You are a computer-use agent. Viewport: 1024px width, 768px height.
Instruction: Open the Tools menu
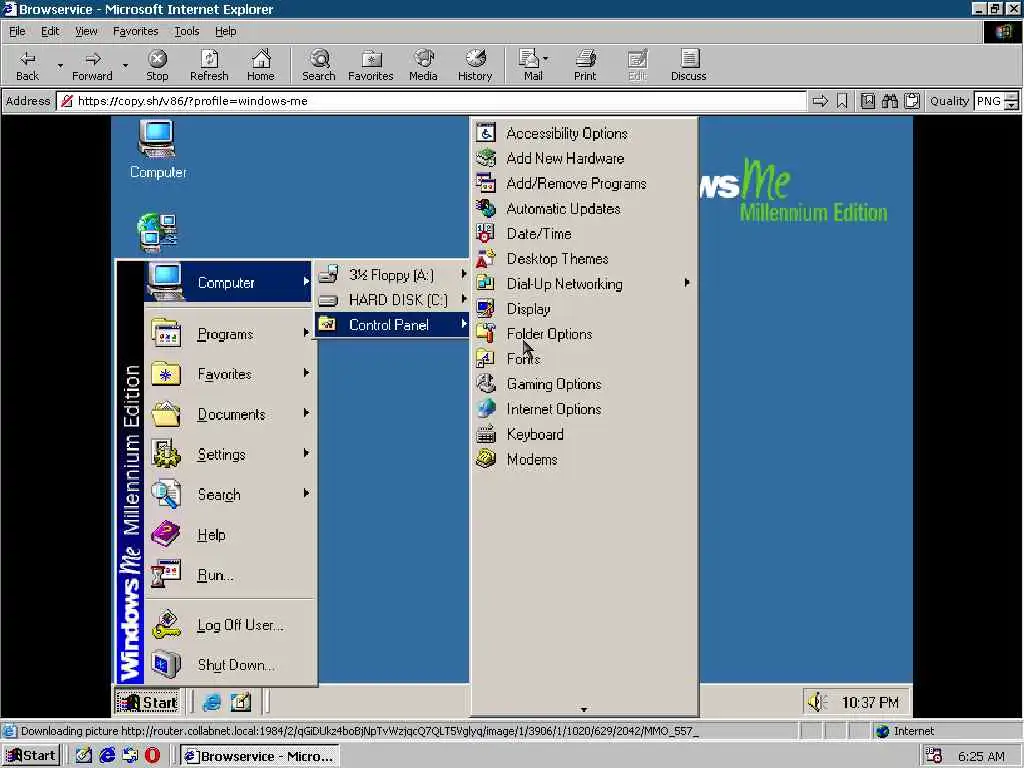click(186, 31)
